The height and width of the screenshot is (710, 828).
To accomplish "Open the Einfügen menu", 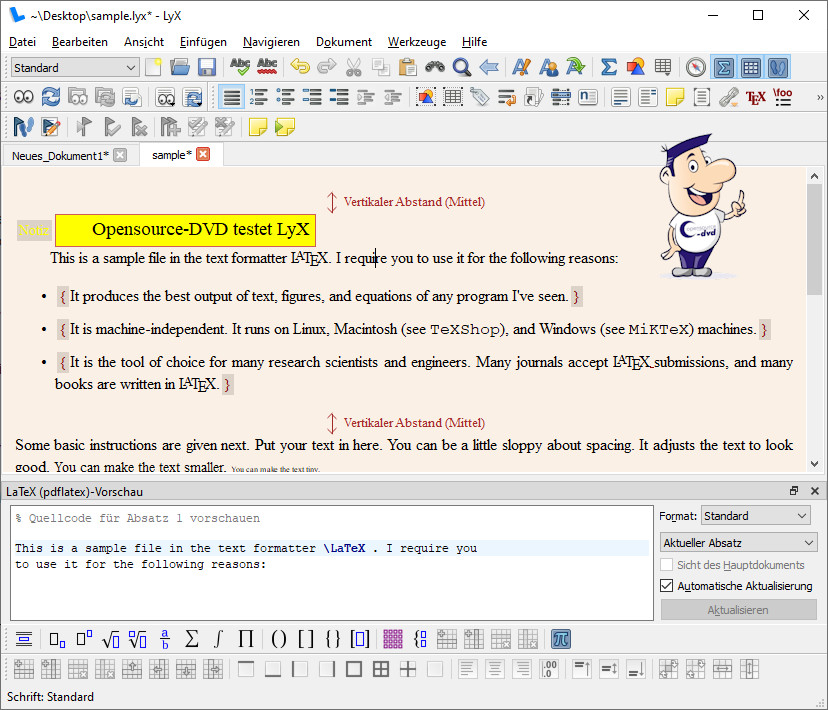I will click(x=203, y=42).
